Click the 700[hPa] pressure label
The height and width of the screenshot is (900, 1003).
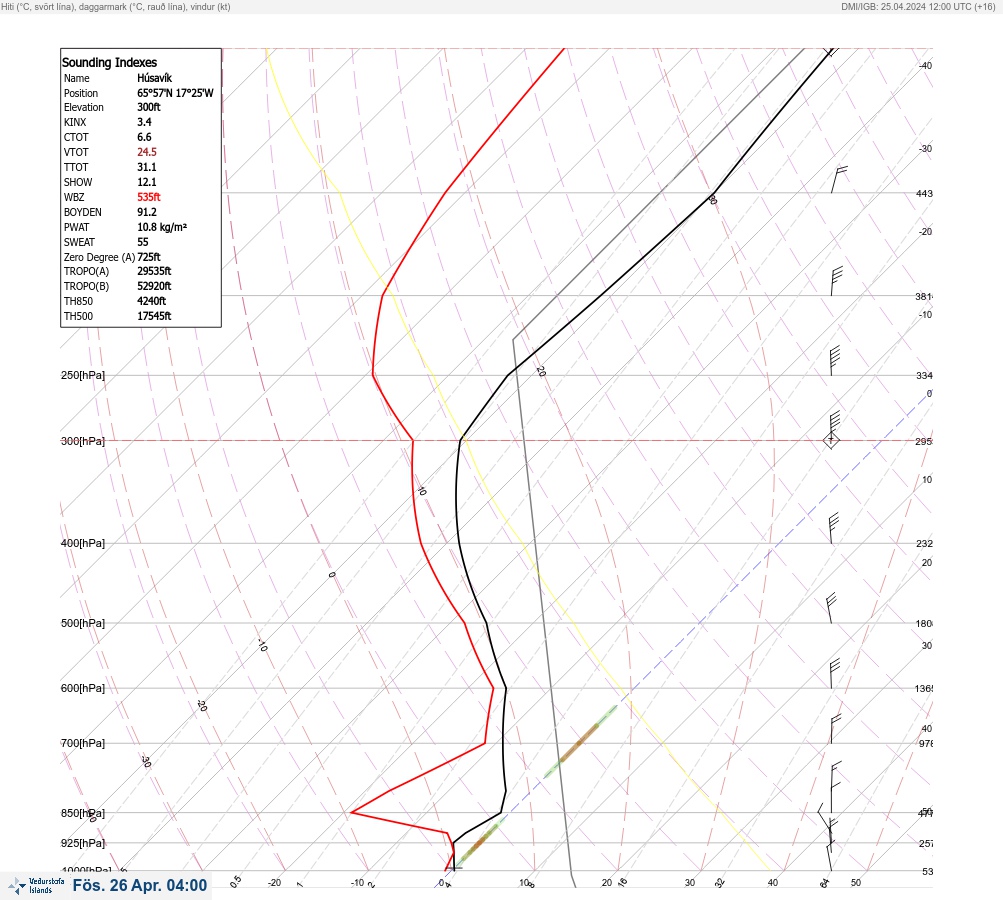(x=83, y=743)
